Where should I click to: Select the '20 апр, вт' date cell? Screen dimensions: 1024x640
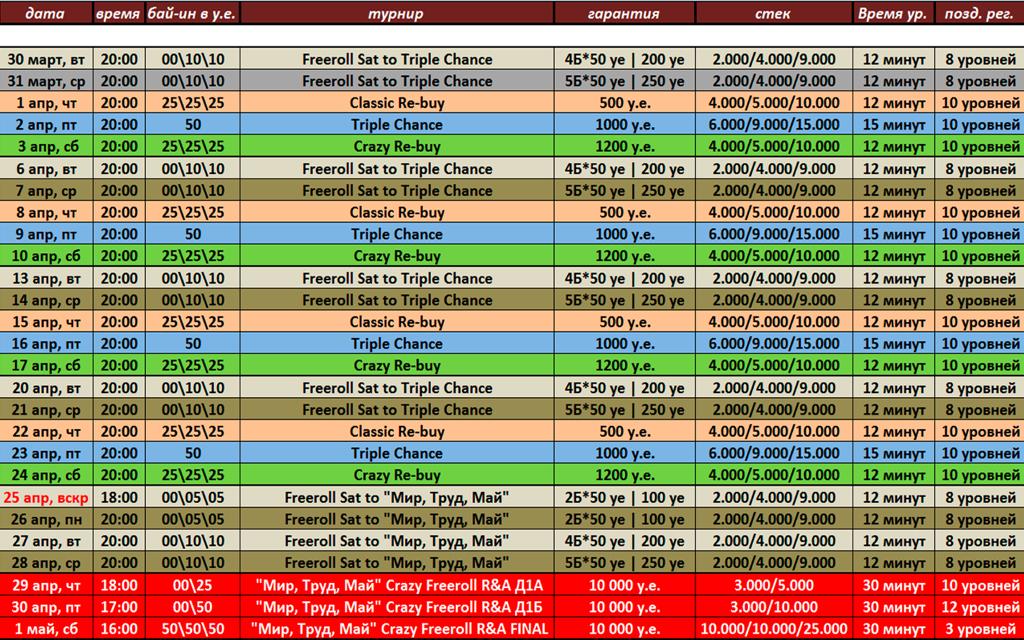pos(46,388)
